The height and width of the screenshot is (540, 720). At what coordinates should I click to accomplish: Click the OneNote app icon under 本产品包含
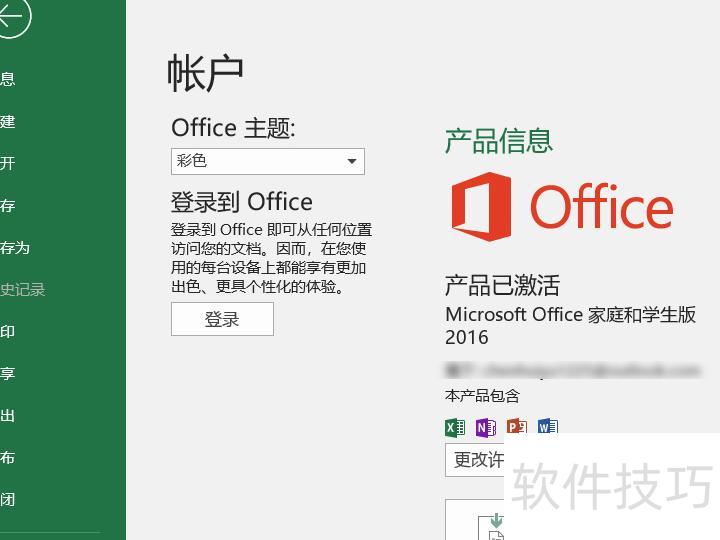tap(486, 428)
